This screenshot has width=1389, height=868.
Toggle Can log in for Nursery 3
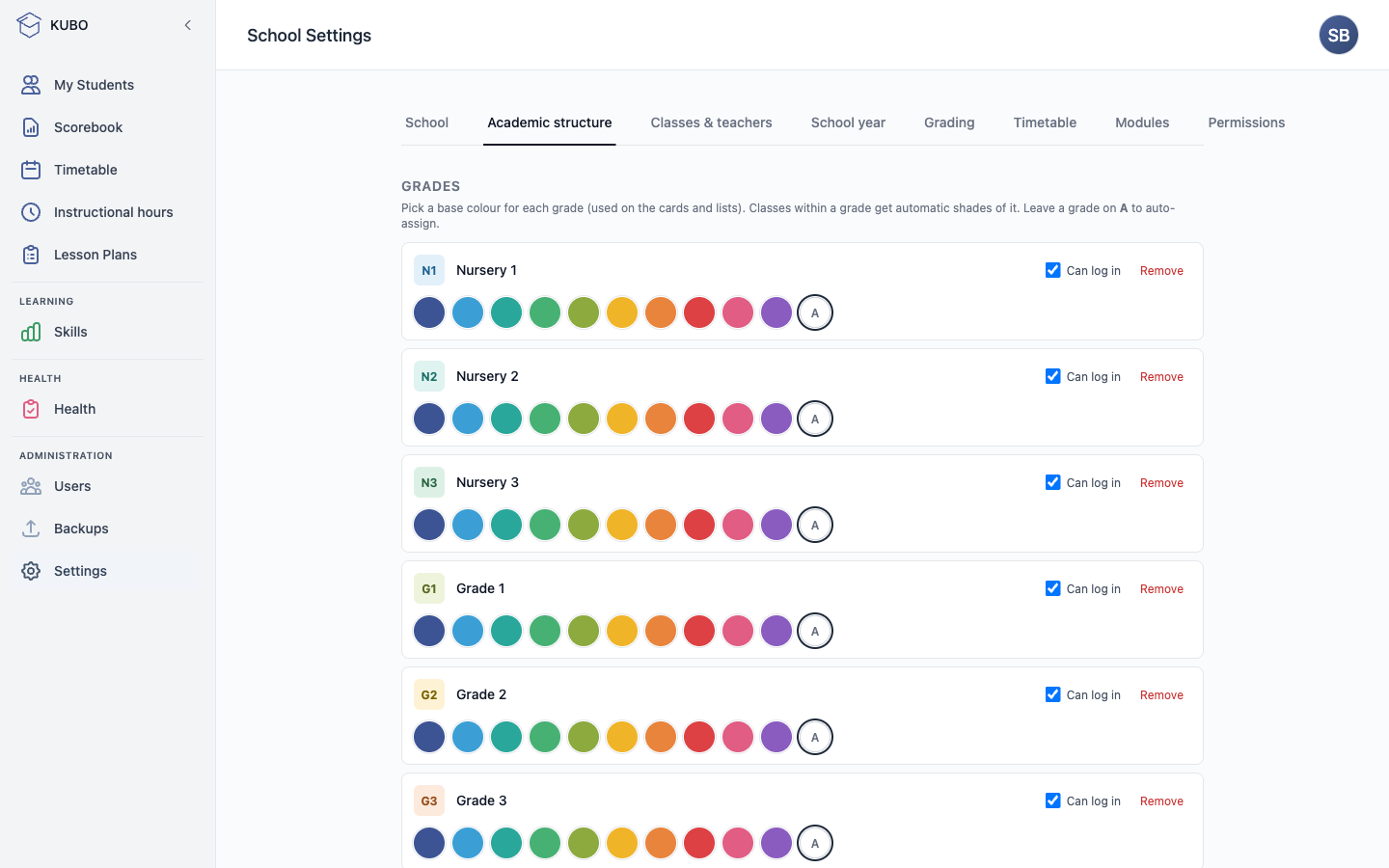1052,482
